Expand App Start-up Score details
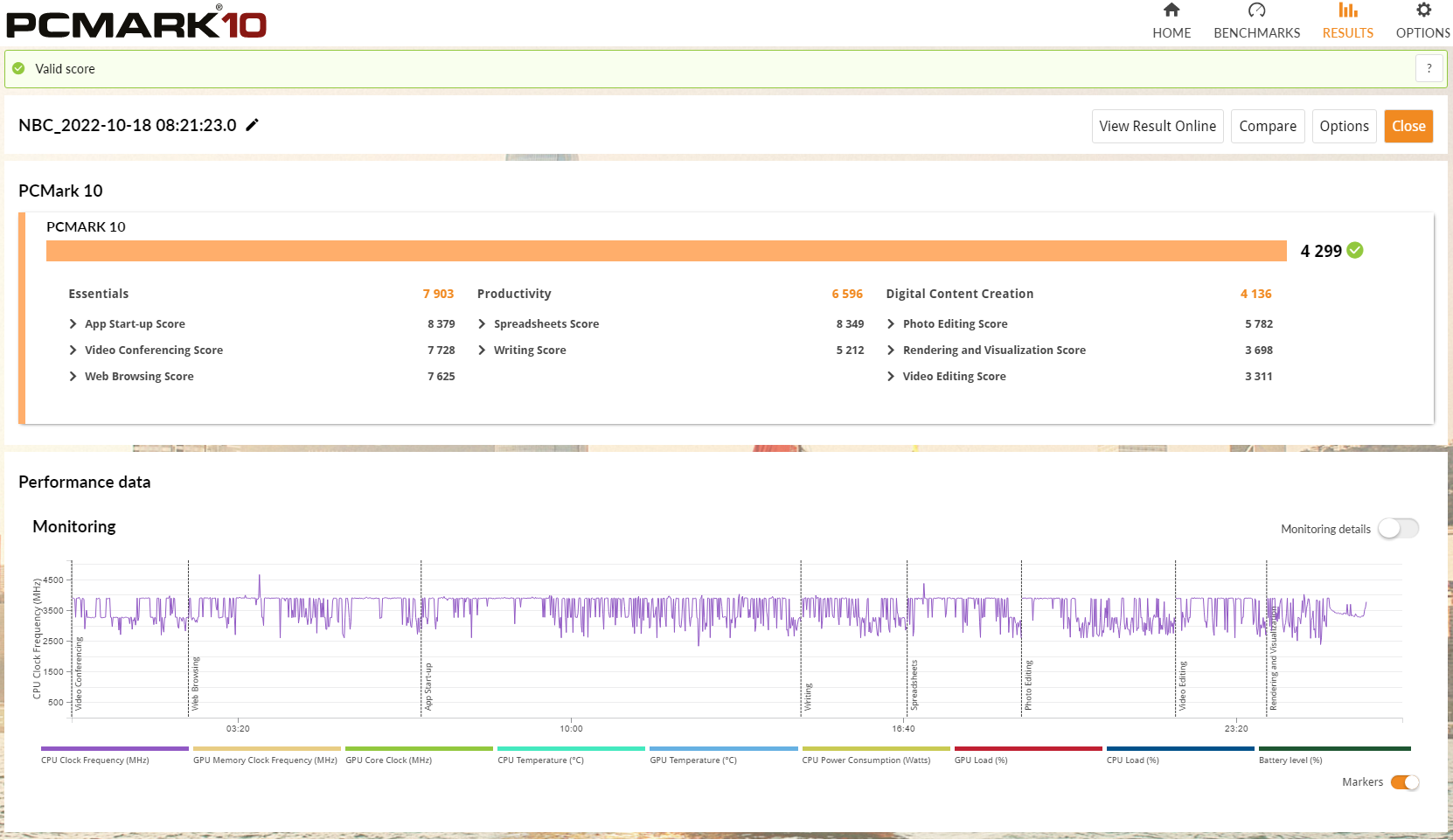Image resolution: width=1453 pixels, height=840 pixels. pos(73,323)
